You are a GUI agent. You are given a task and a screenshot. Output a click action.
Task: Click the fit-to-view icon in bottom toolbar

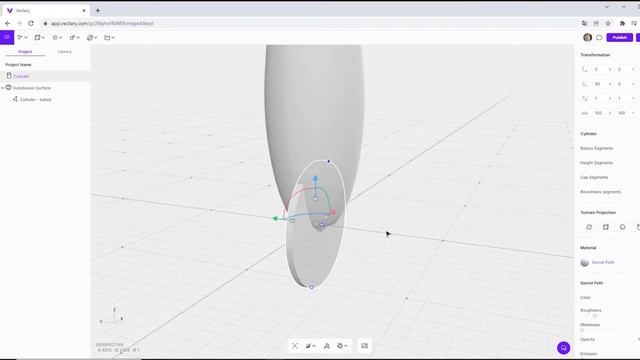click(295, 346)
